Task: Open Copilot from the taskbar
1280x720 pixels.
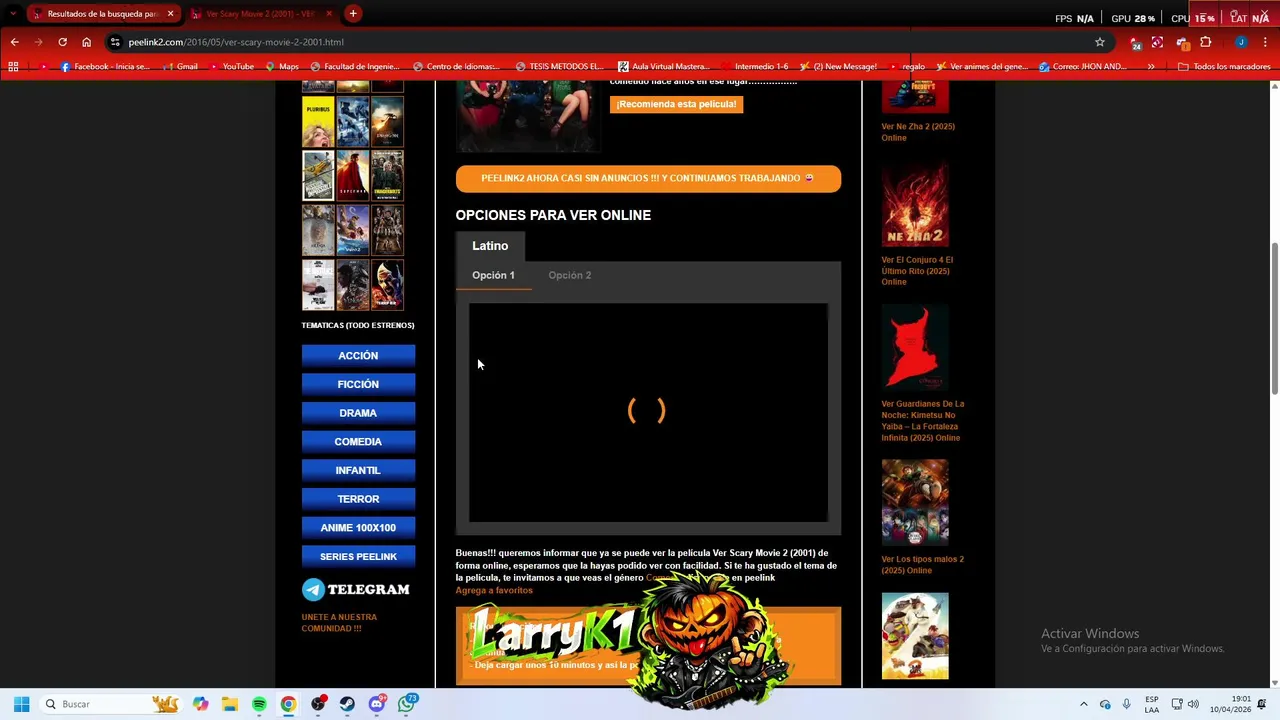Action: coord(201,704)
